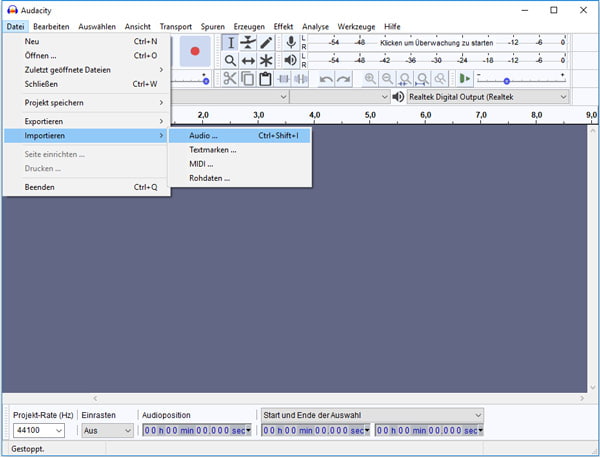Expand Exportieren submenu
This screenshot has height=457, width=600.
86,121
